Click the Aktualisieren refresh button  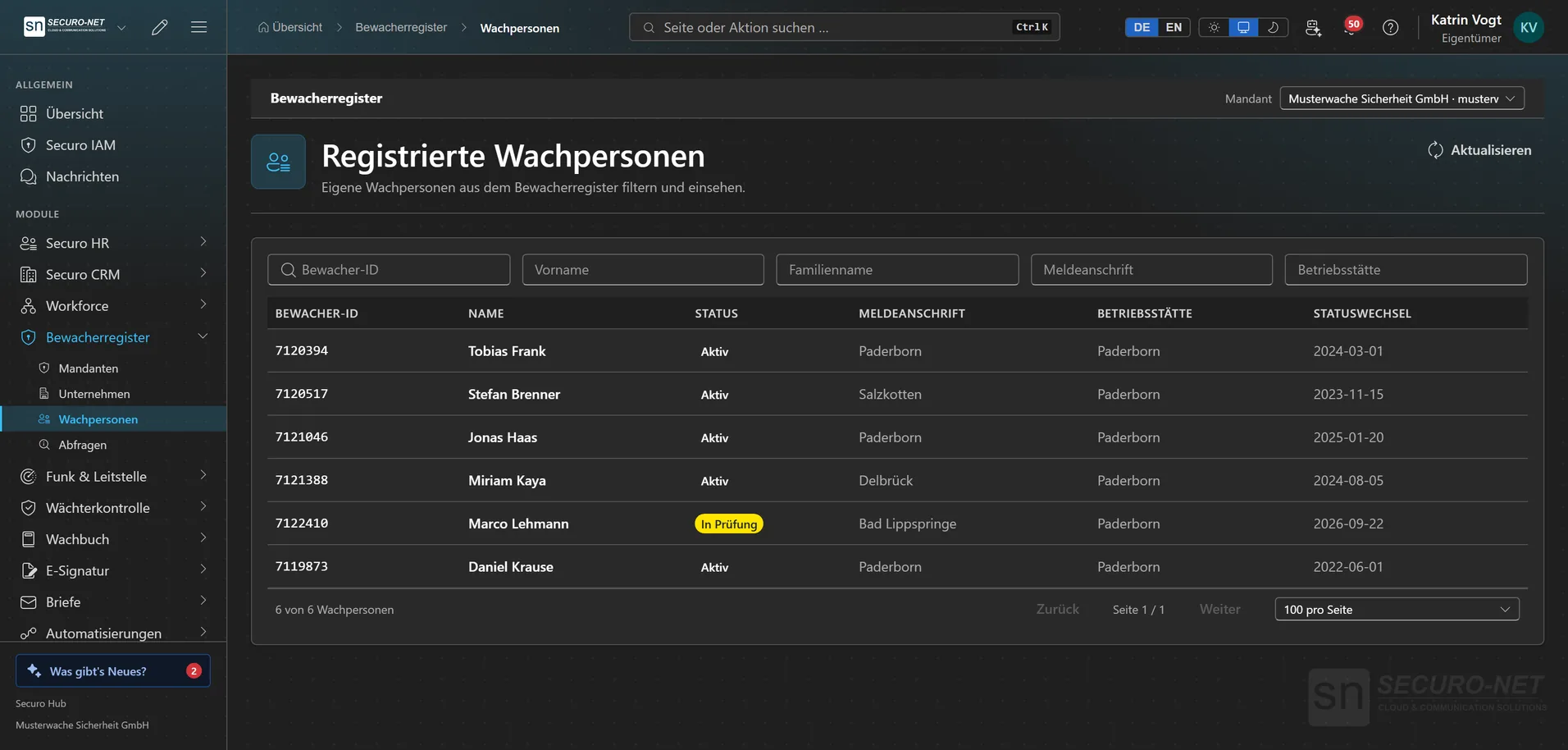pos(1479,150)
